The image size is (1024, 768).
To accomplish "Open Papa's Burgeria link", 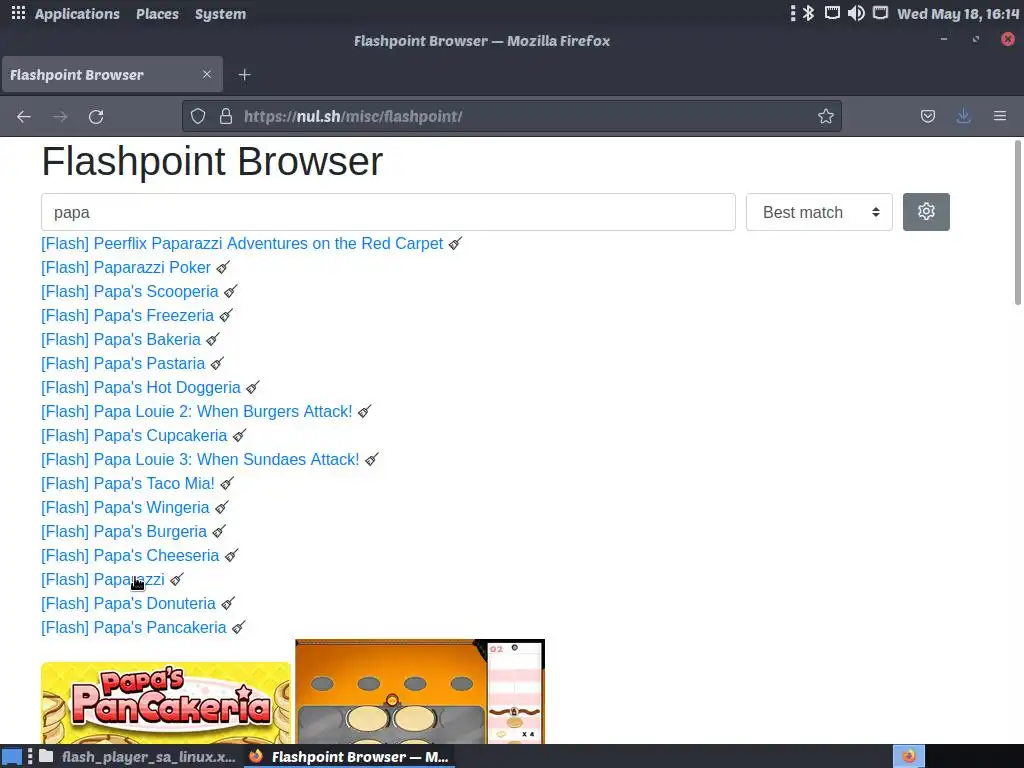I will click(124, 532).
